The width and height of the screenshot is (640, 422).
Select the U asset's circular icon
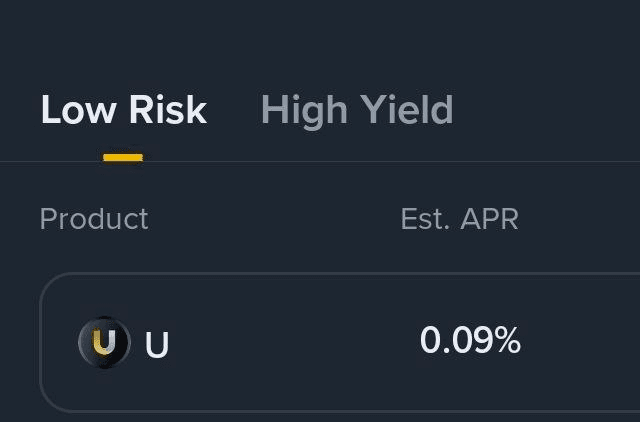(104, 343)
